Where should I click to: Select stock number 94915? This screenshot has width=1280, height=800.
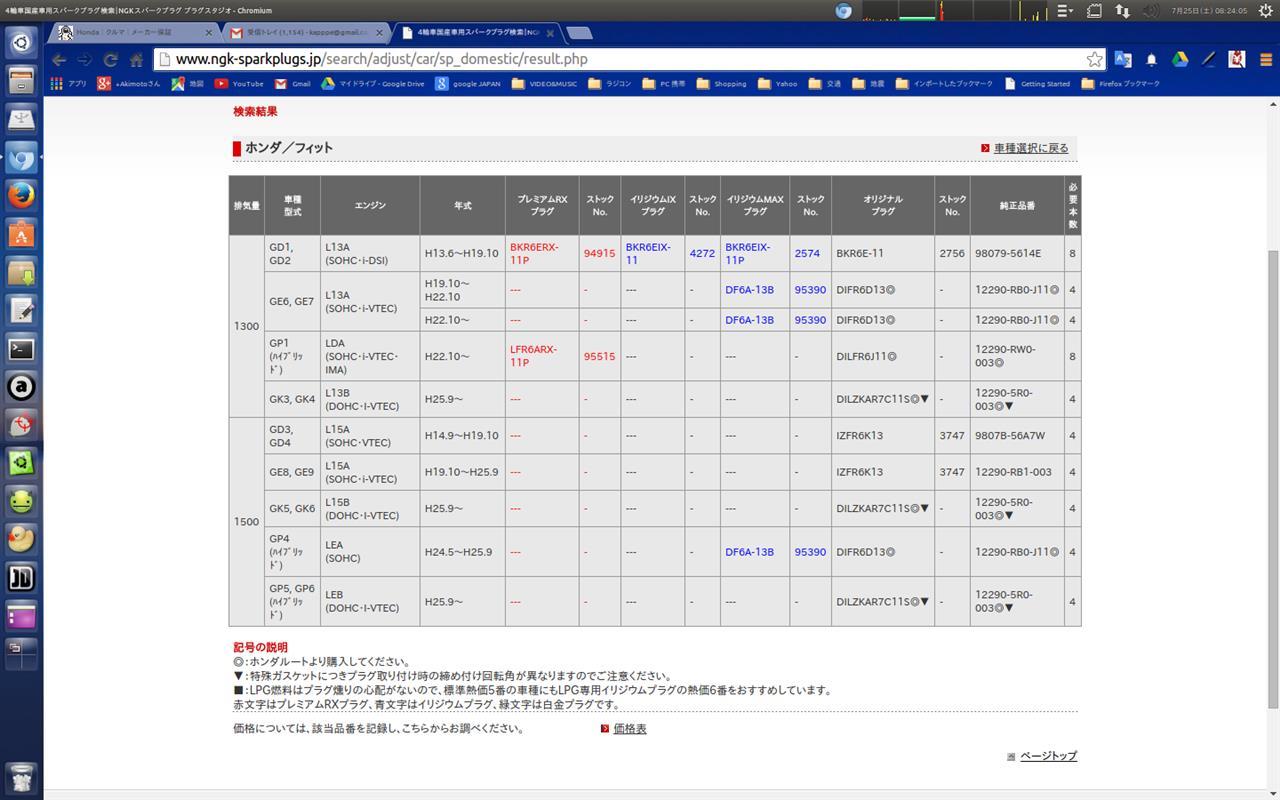pos(599,254)
